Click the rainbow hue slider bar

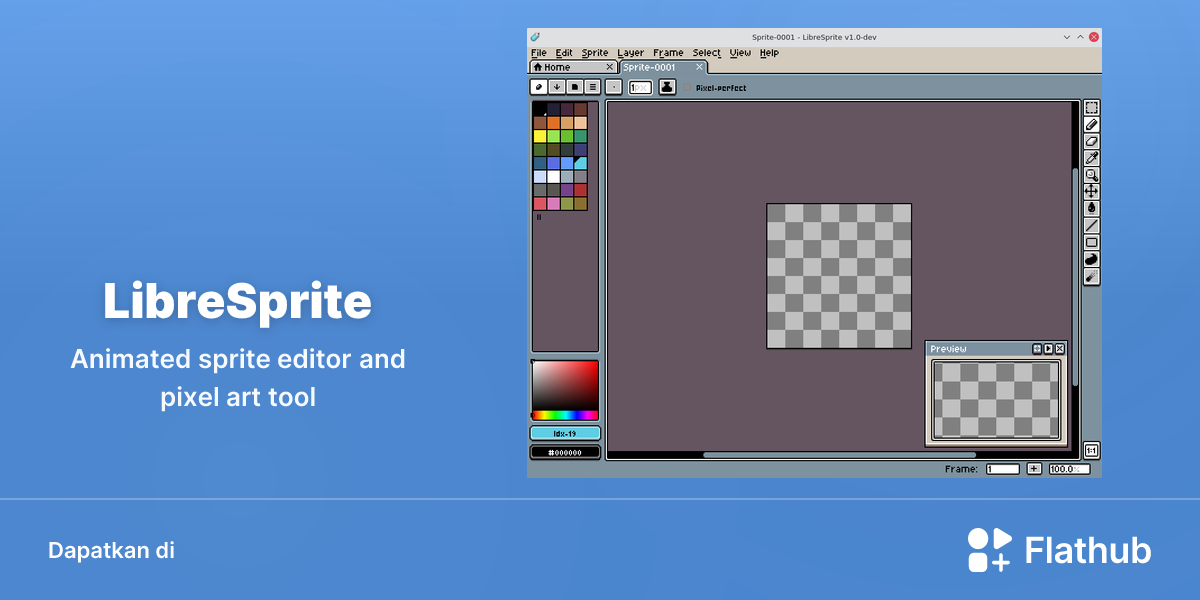(x=565, y=415)
